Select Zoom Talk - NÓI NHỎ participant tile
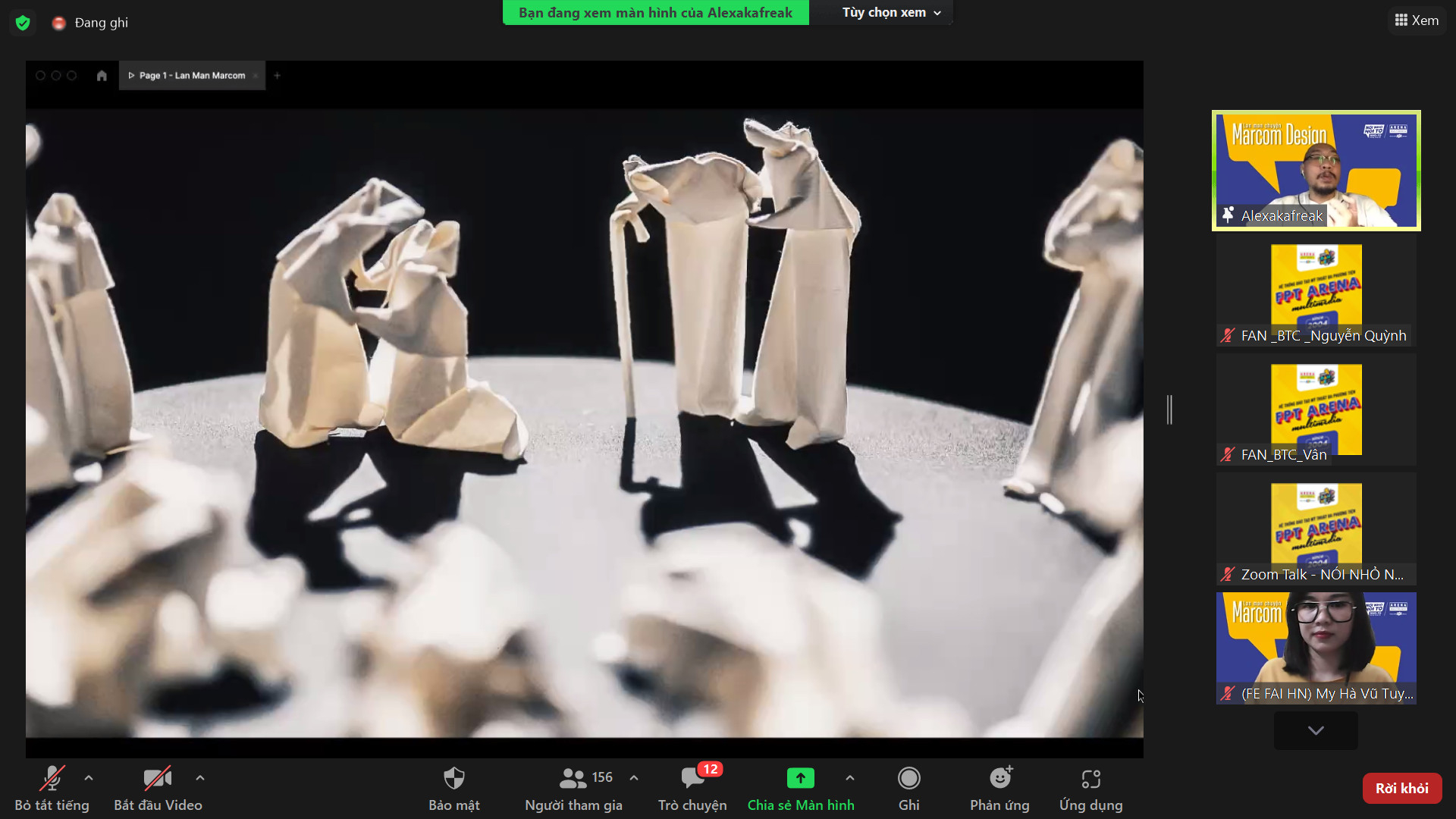The width and height of the screenshot is (1456, 819). (1316, 529)
